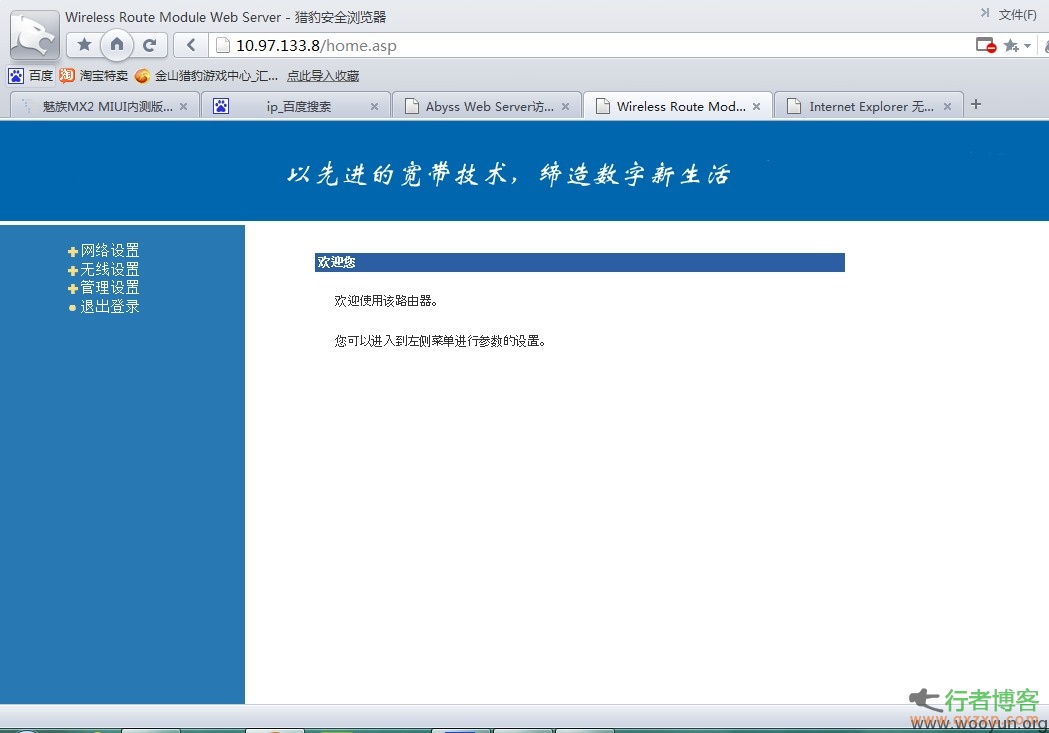Open dropdown arrow beside the star-plus icon
Screen dimensions: 1049x733
(x=1027, y=46)
